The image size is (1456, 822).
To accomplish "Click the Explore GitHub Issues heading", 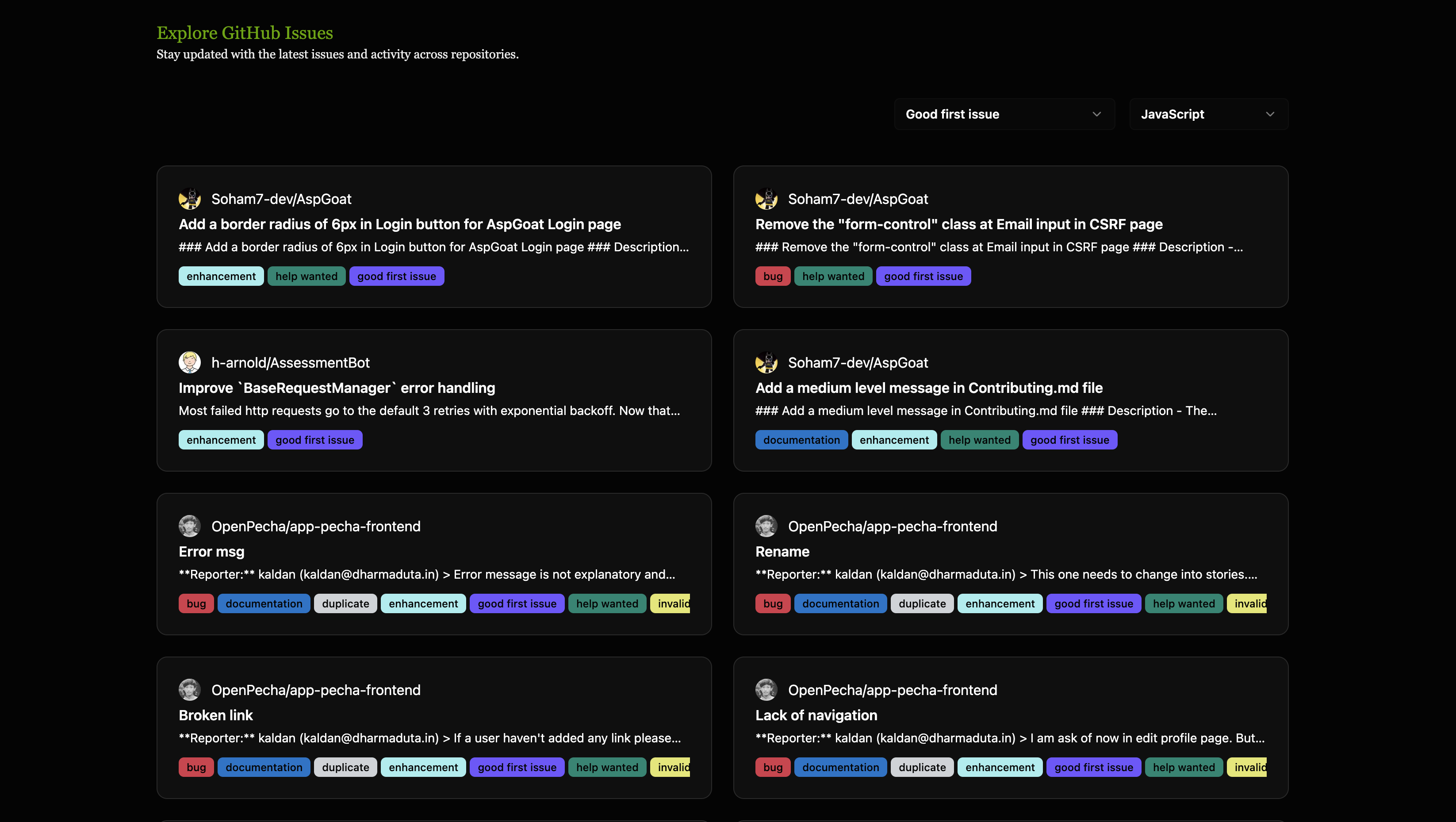I will (245, 33).
